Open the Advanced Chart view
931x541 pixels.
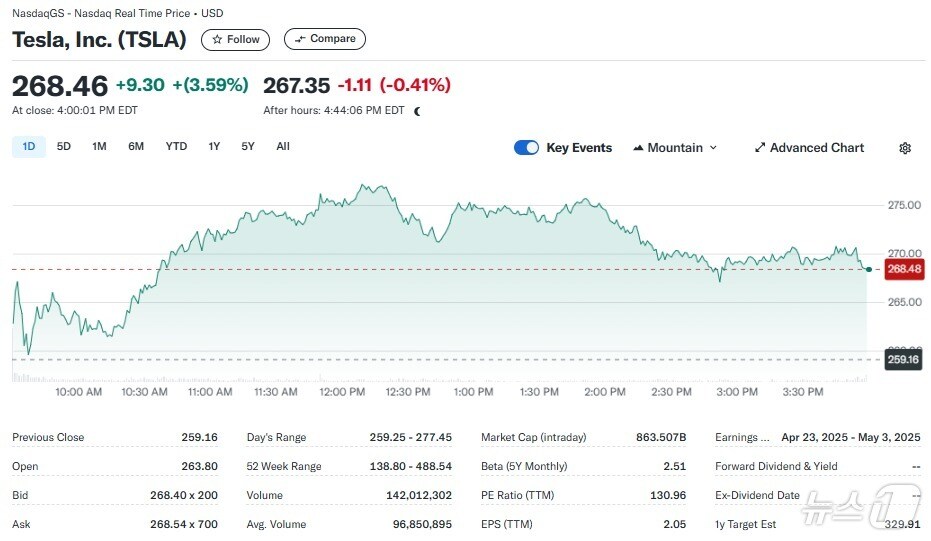click(x=808, y=148)
